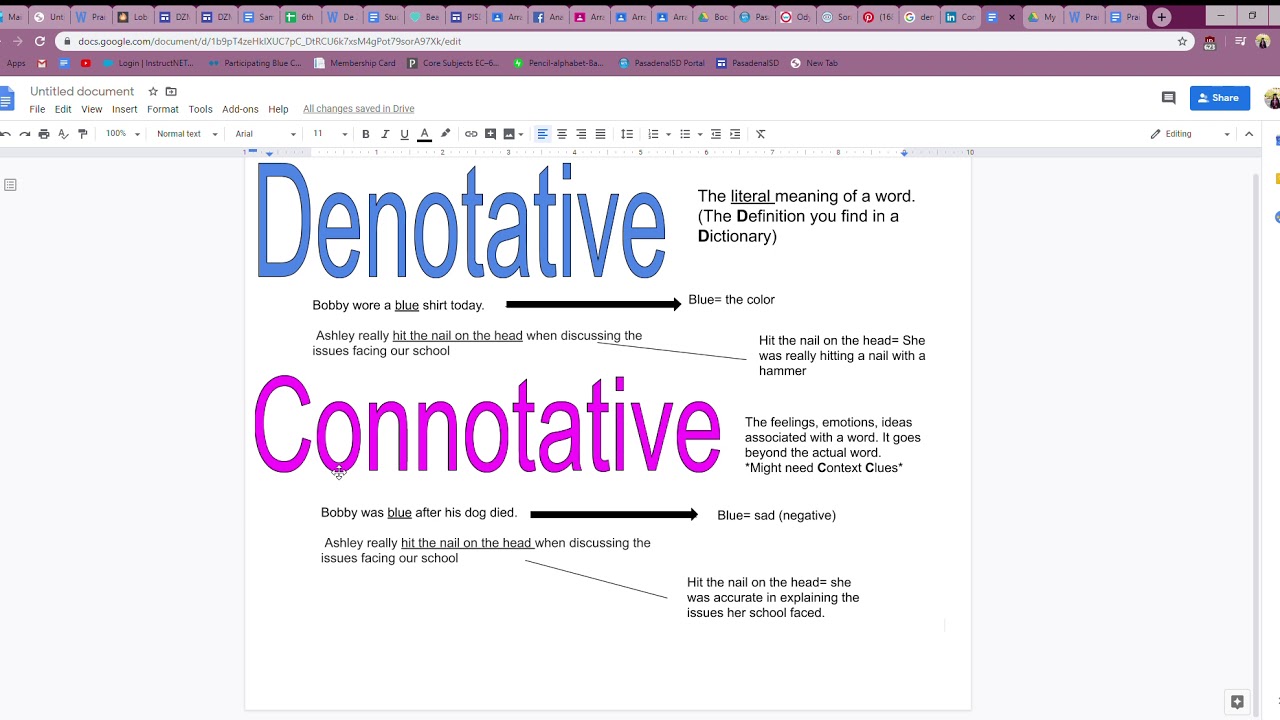The width and height of the screenshot is (1280, 720).
Task: Open the Apps bookmark shortcut
Action: click(14, 63)
